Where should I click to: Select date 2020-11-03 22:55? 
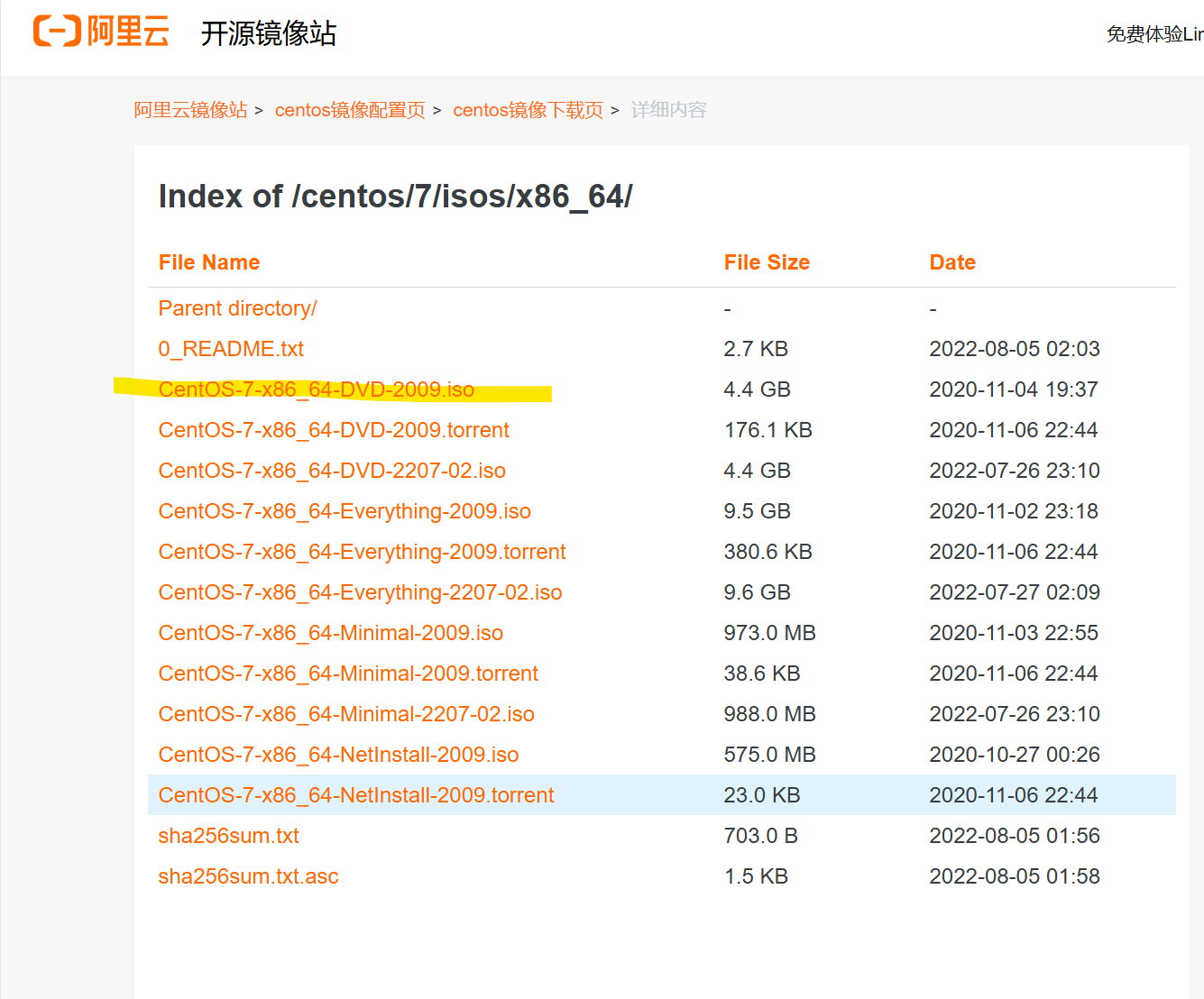[x=1014, y=633]
